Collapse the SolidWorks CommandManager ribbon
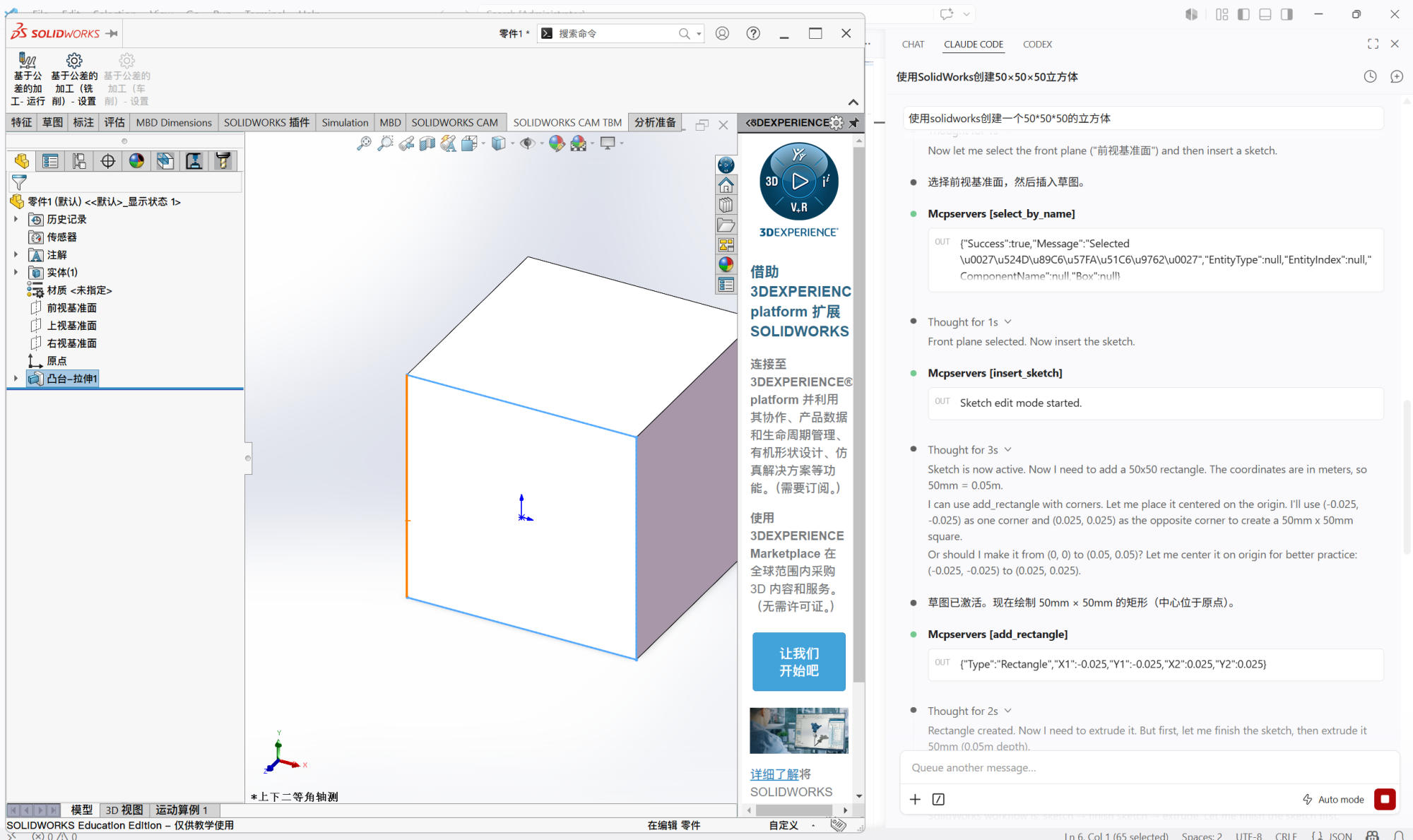This screenshot has width=1413, height=840. [x=853, y=102]
